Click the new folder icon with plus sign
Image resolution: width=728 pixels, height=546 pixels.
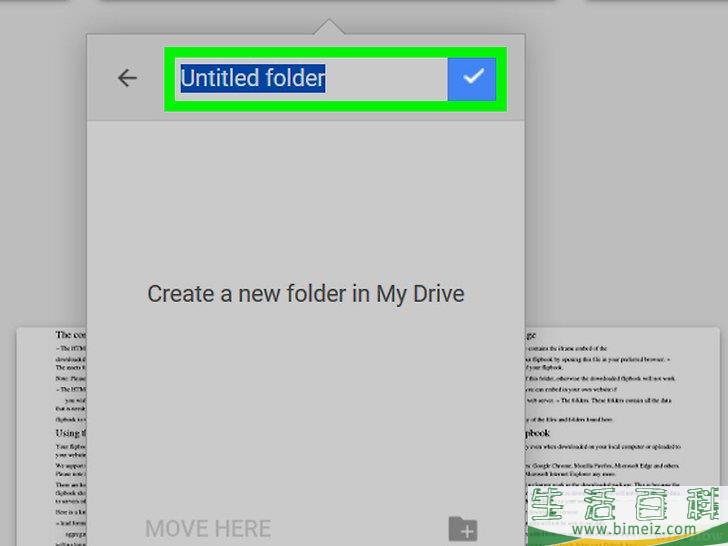point(462,527)
